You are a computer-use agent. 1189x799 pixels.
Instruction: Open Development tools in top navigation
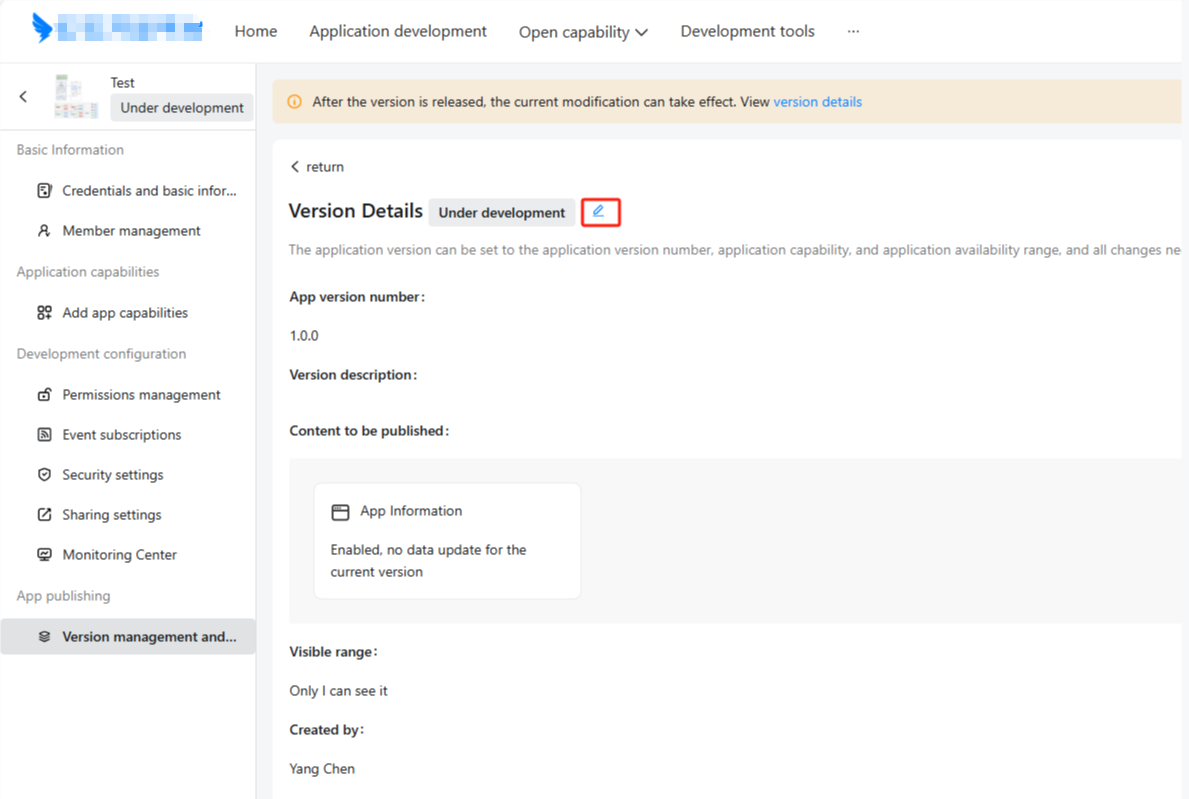[747, 31]
